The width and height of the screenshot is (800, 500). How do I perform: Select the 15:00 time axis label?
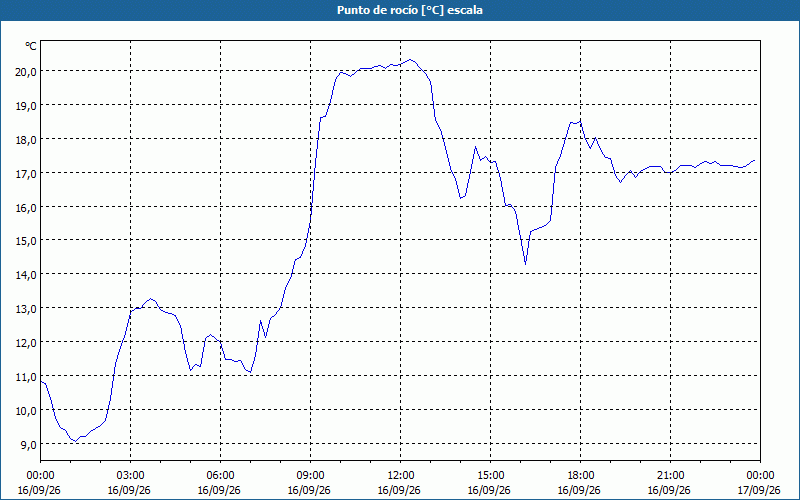coord(490,476)
